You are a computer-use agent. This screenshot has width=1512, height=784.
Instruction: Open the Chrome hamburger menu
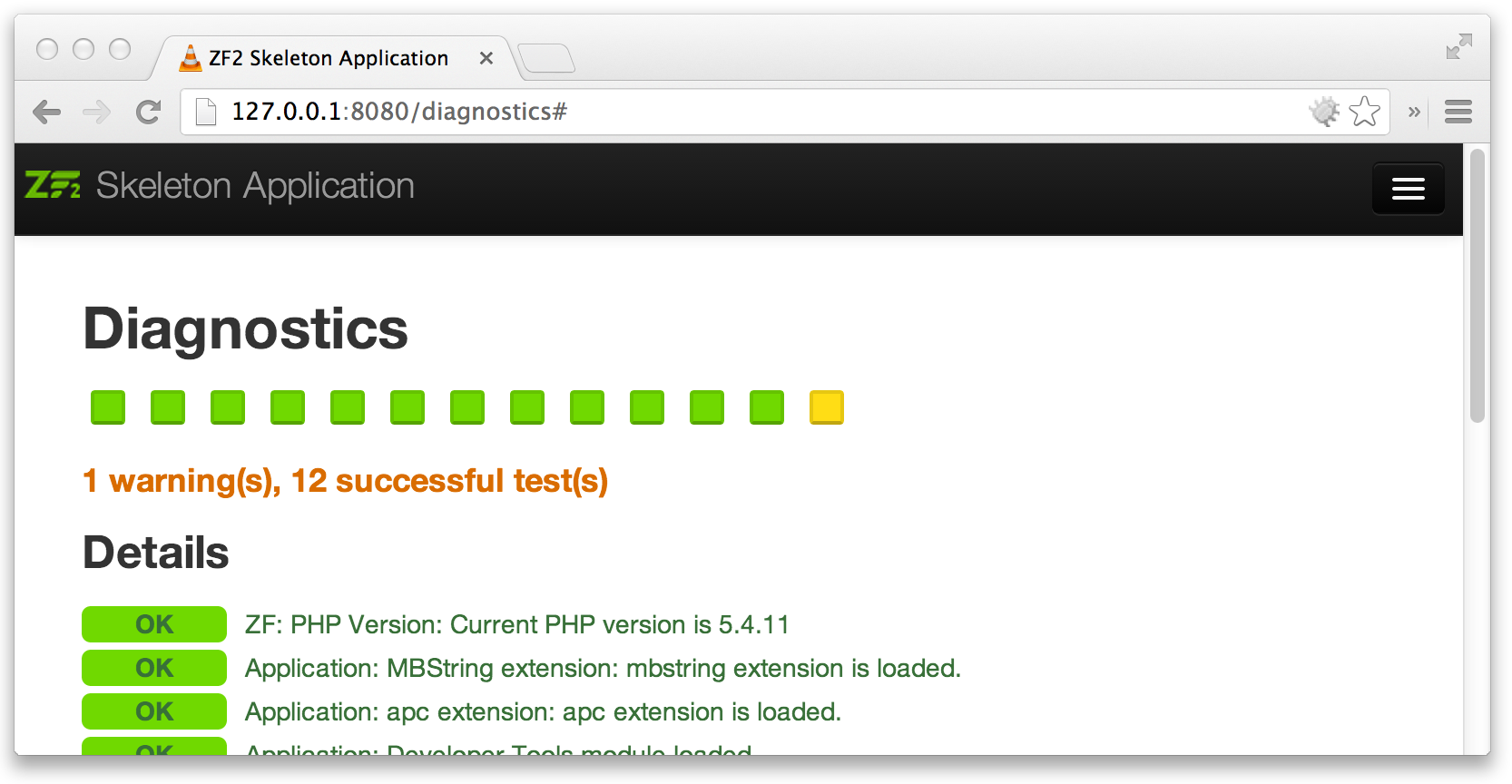(x=1458, y=112)
